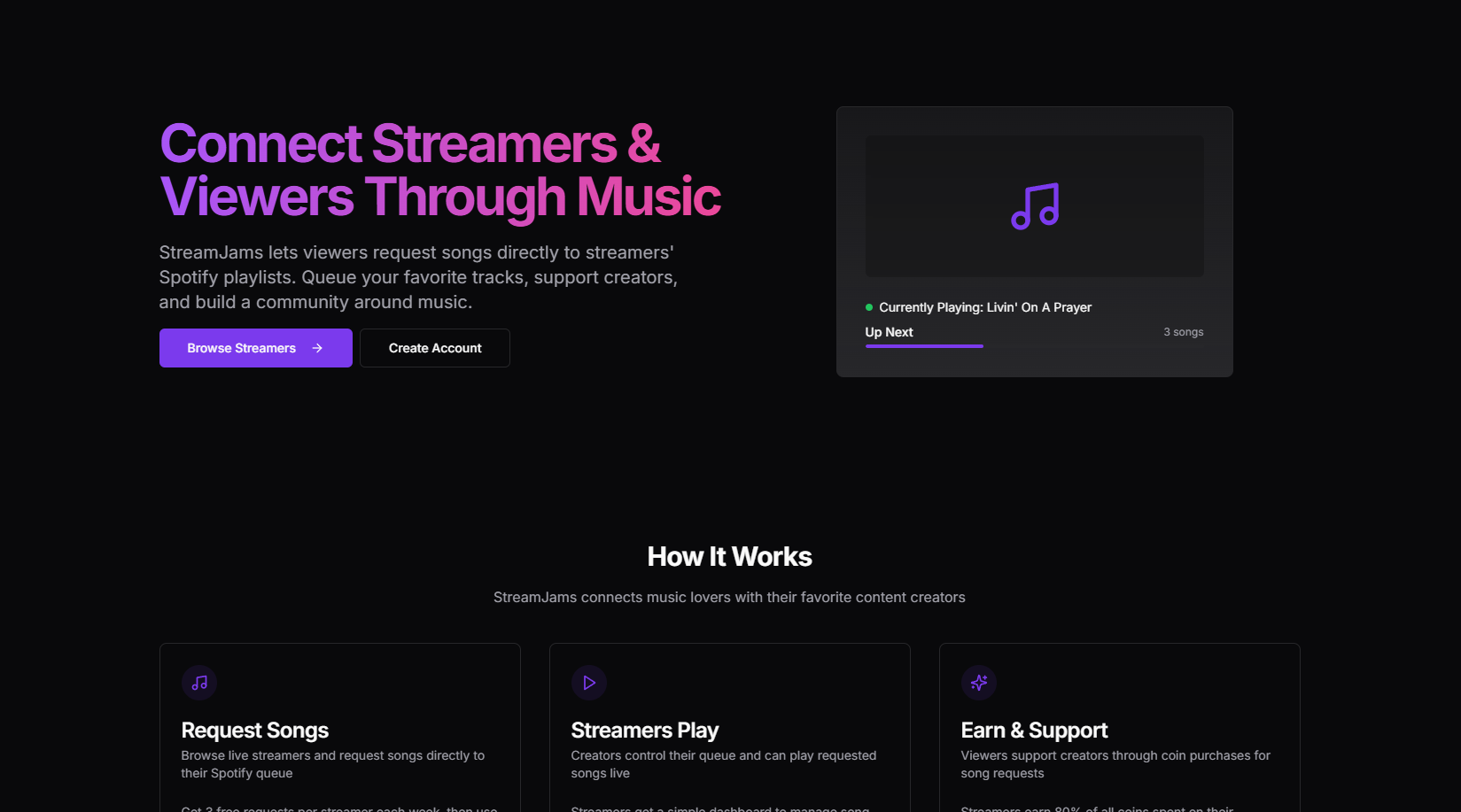Image resolution: width=1461 pixels, height=812 pixels.
Task: Click the arrow icon inside Browse Streamers
Action: pos(318,348)
